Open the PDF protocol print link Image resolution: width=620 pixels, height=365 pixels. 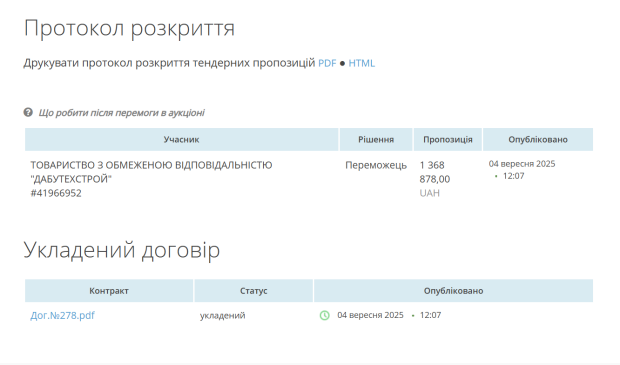(x=327, y=63)
